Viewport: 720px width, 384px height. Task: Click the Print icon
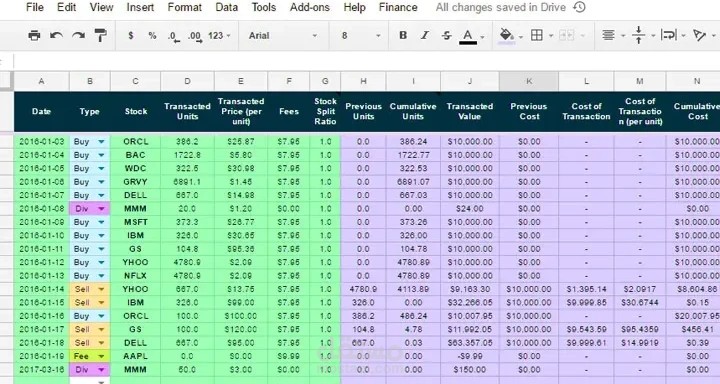(34, 35)
